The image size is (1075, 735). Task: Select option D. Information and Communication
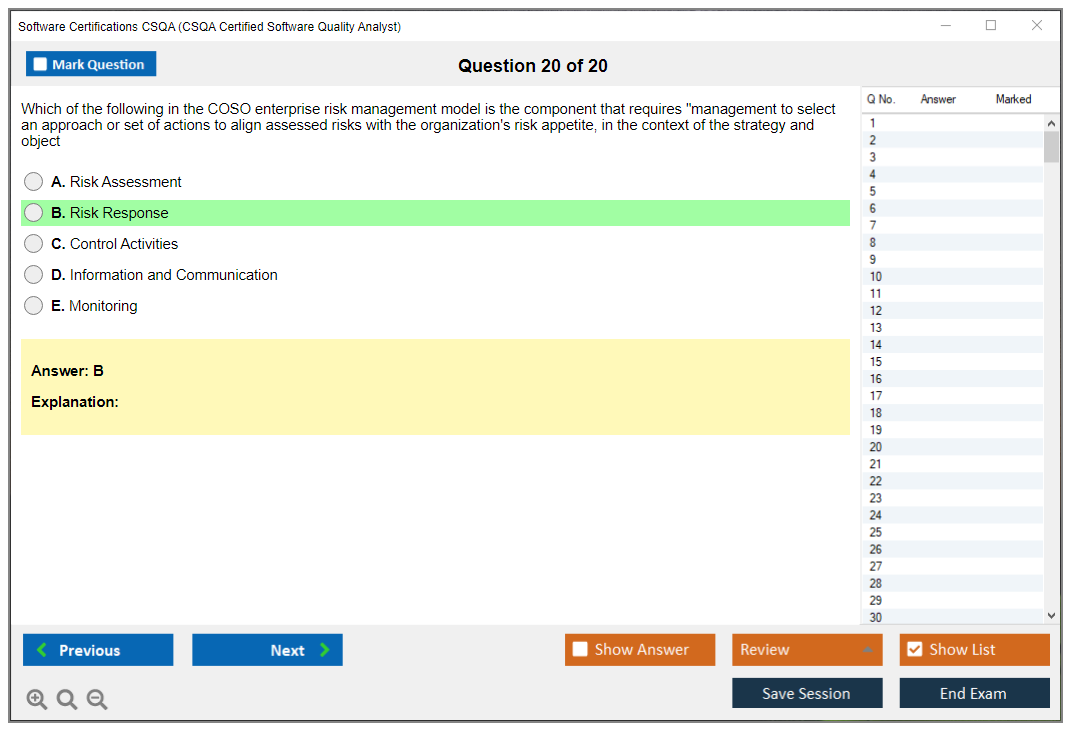(34, 275)
